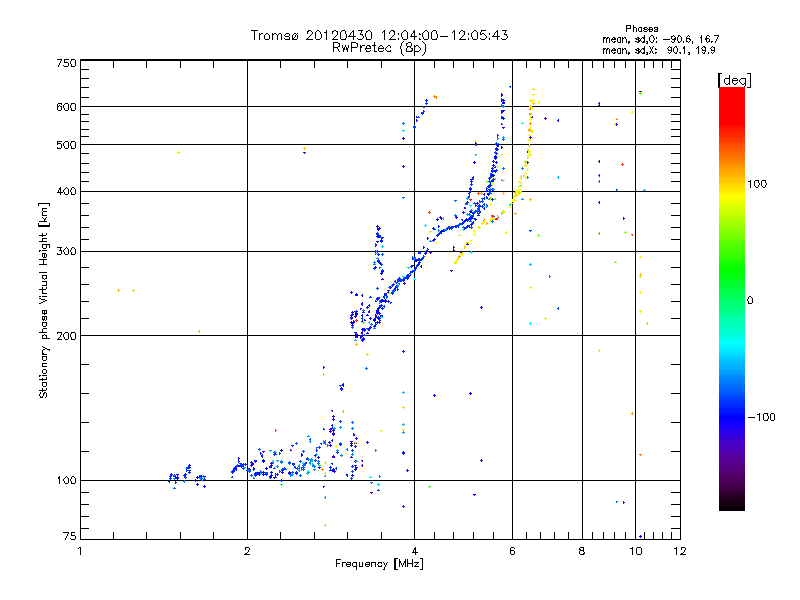Click the x-axis tick '10'

[x=635, y=551]
